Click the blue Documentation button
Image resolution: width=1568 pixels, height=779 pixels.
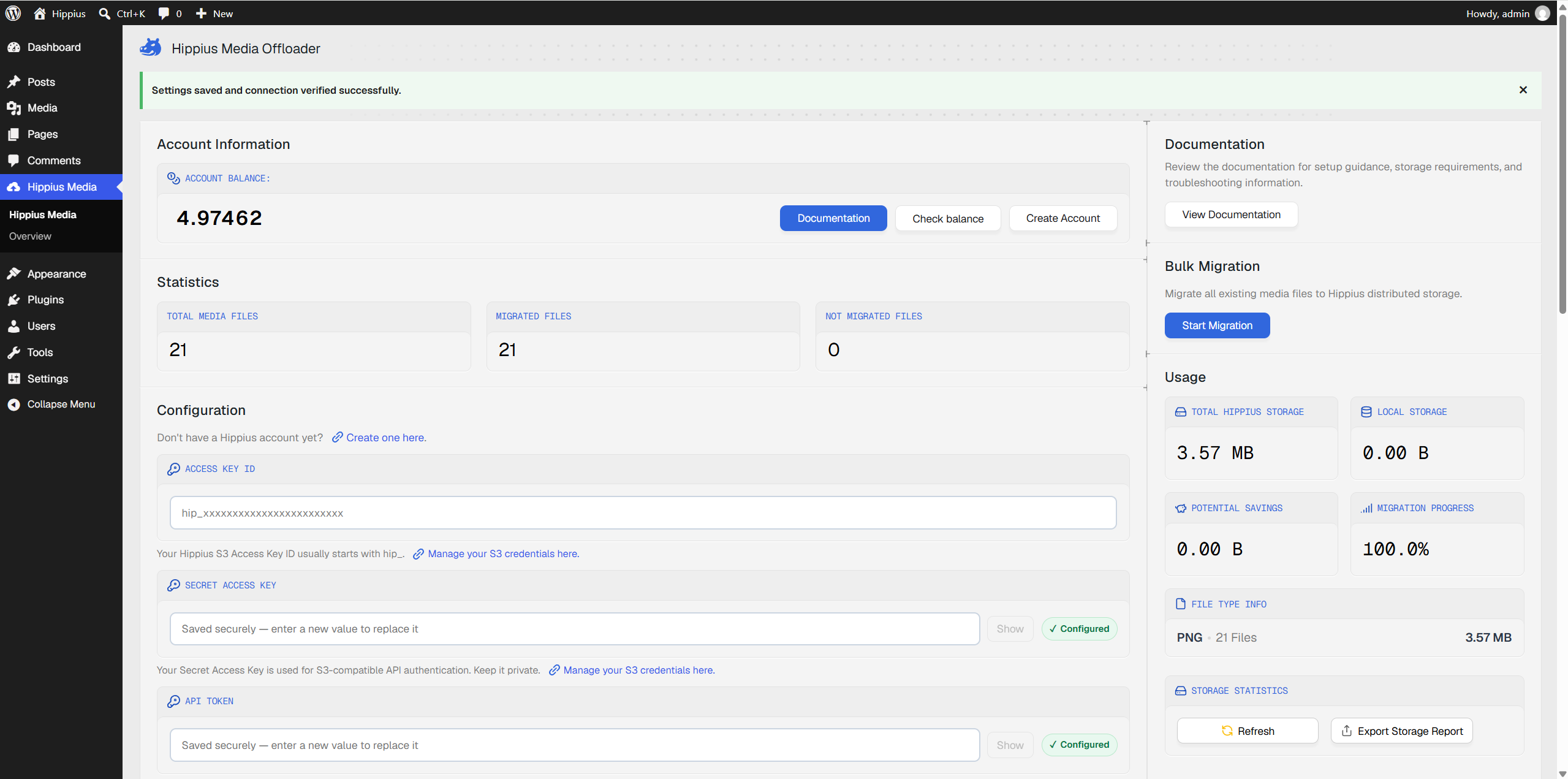click(833, 218)
